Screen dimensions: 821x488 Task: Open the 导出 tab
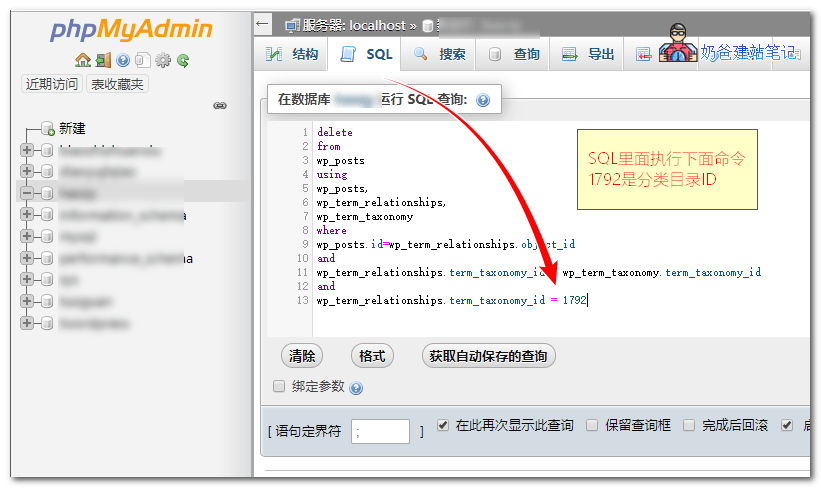click(x=589, y=54)
